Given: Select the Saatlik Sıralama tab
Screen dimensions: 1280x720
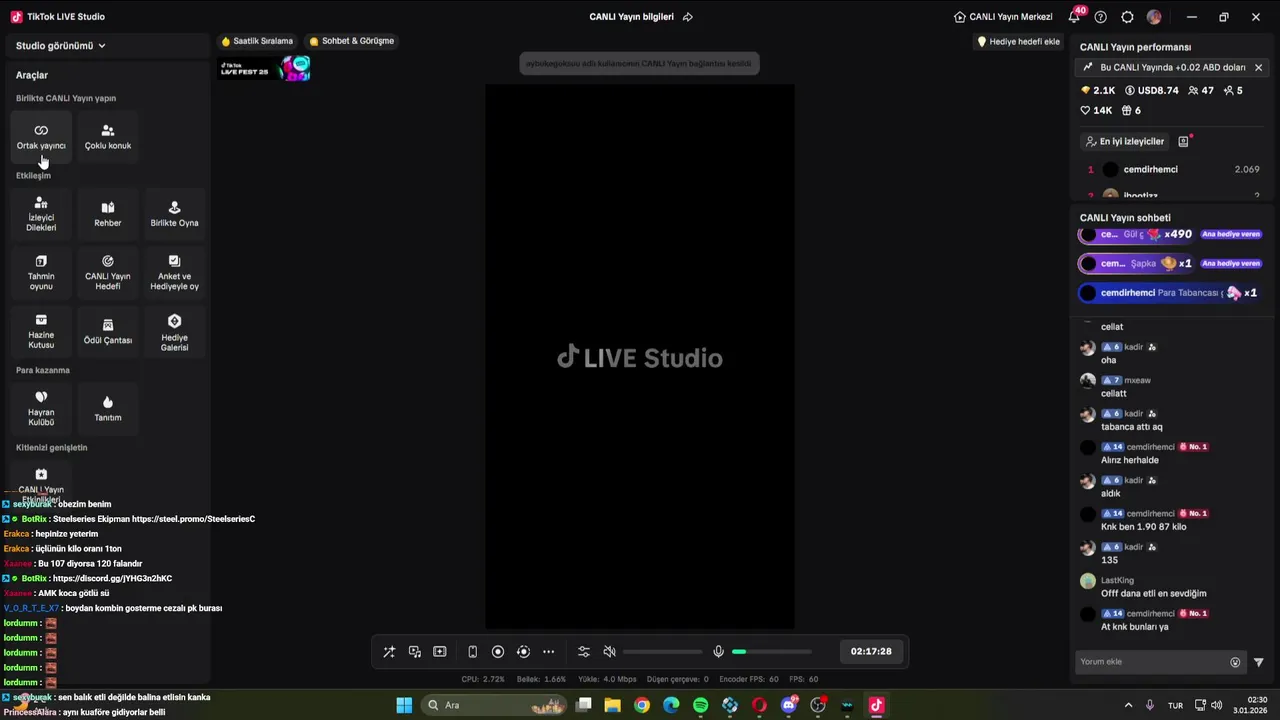Looking at the screenshot, I should click(x=257, y=41).
